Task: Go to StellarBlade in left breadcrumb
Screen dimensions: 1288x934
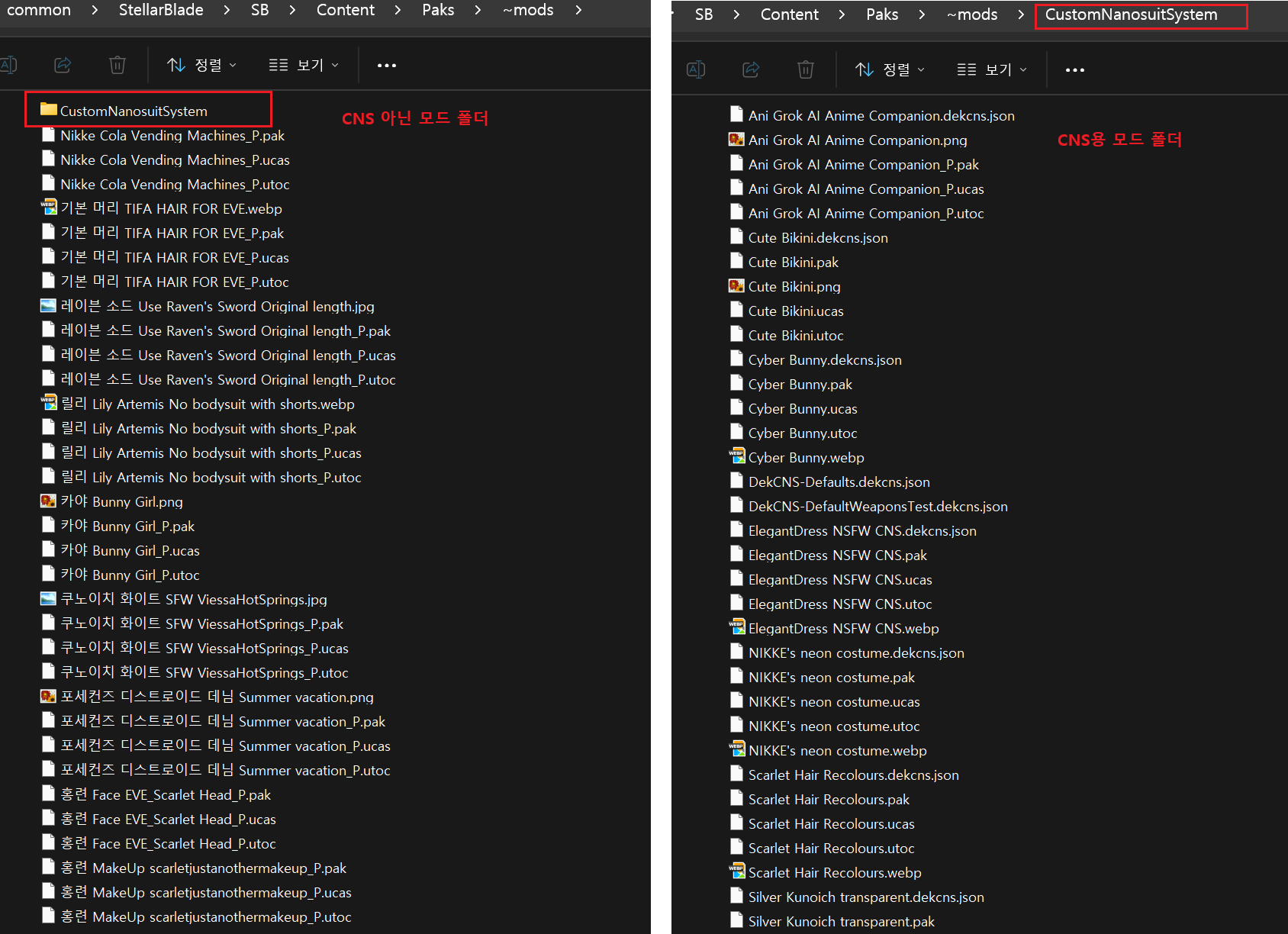Action: (161, 10)
